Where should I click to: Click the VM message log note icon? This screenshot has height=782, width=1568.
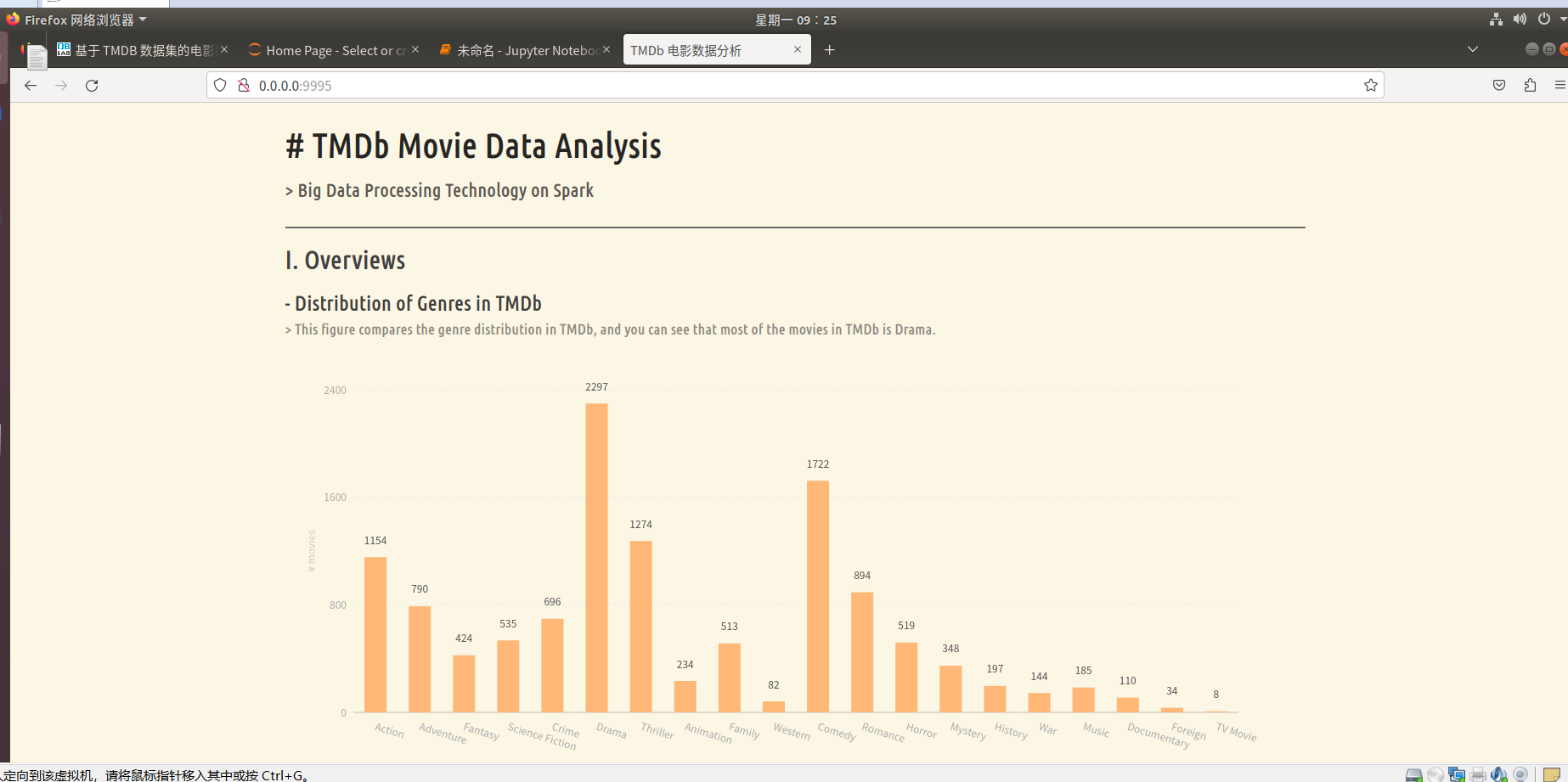click(x=1551, y=774)
